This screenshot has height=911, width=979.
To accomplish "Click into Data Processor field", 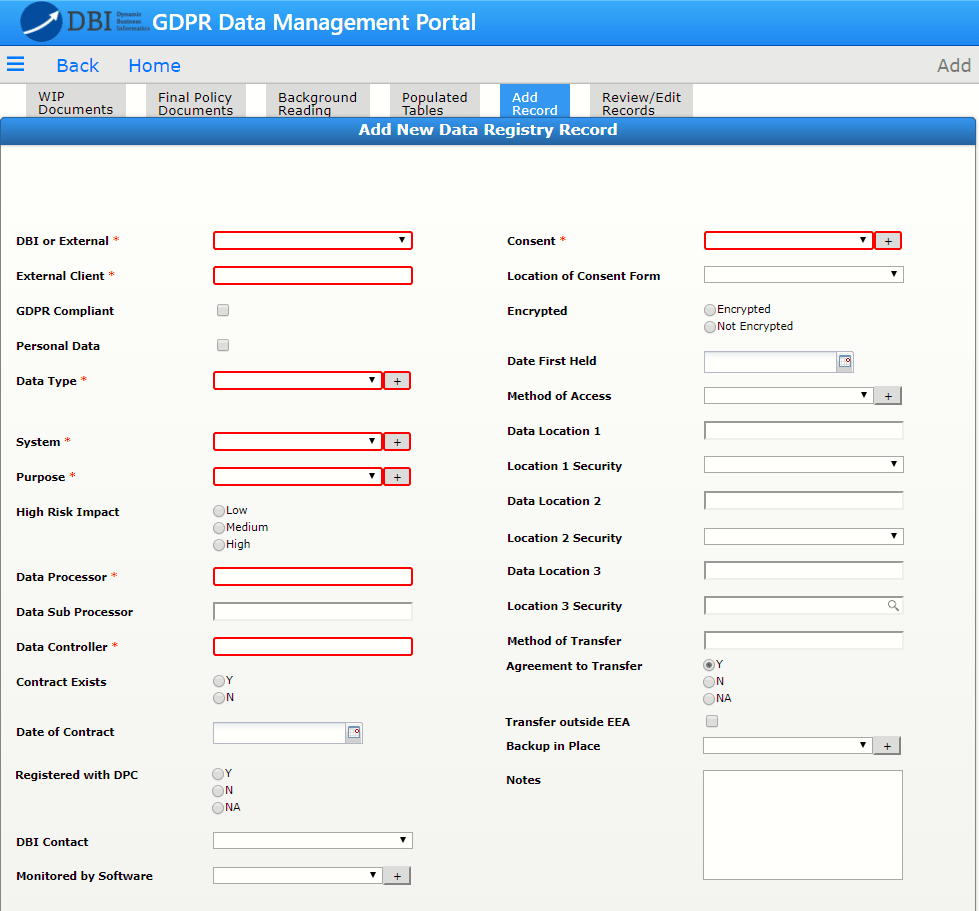I will pos(313,576).
